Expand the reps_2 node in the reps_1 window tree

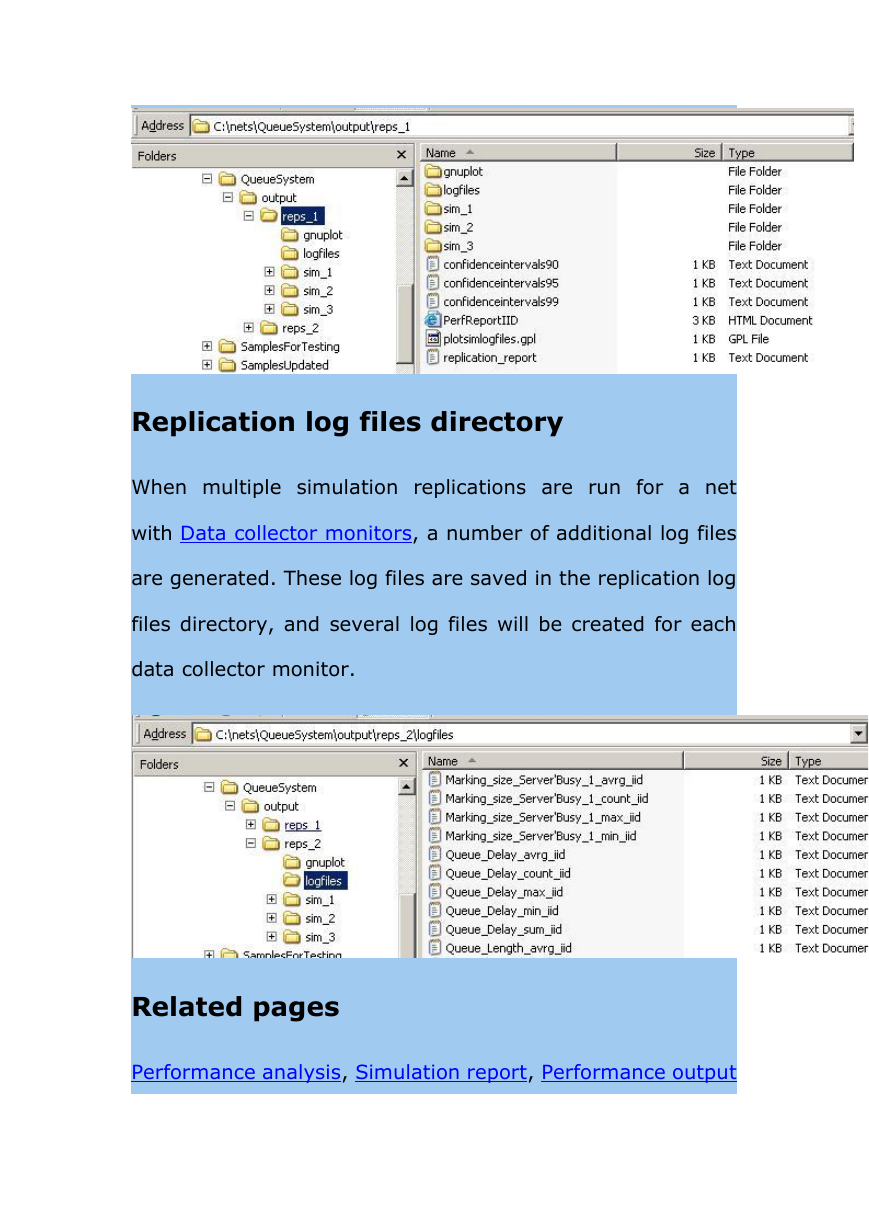(x=249, y=328)
